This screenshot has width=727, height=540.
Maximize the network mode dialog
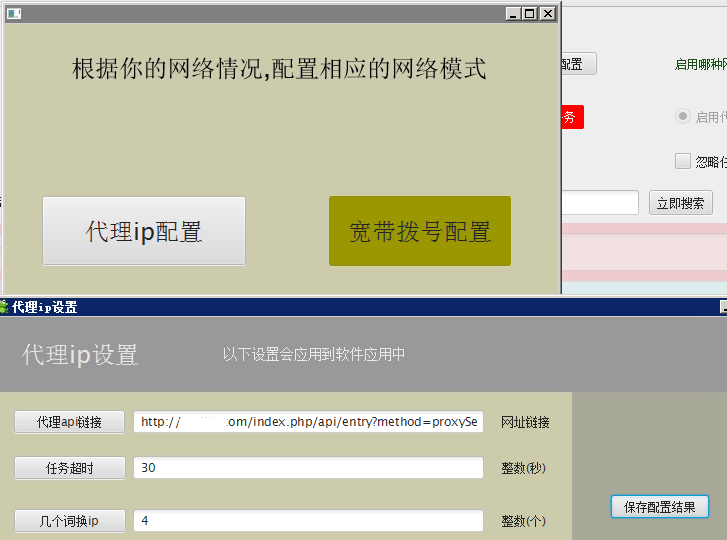530,14
